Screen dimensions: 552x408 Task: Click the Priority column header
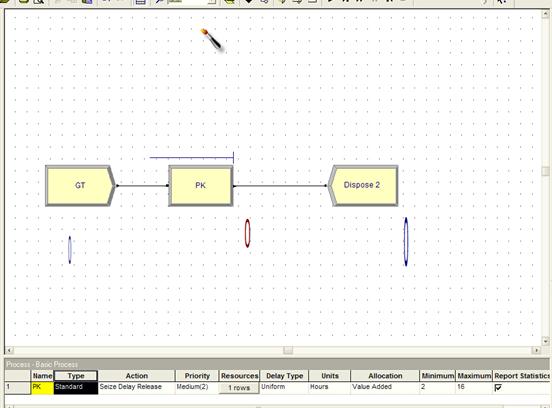click(197, 376)
